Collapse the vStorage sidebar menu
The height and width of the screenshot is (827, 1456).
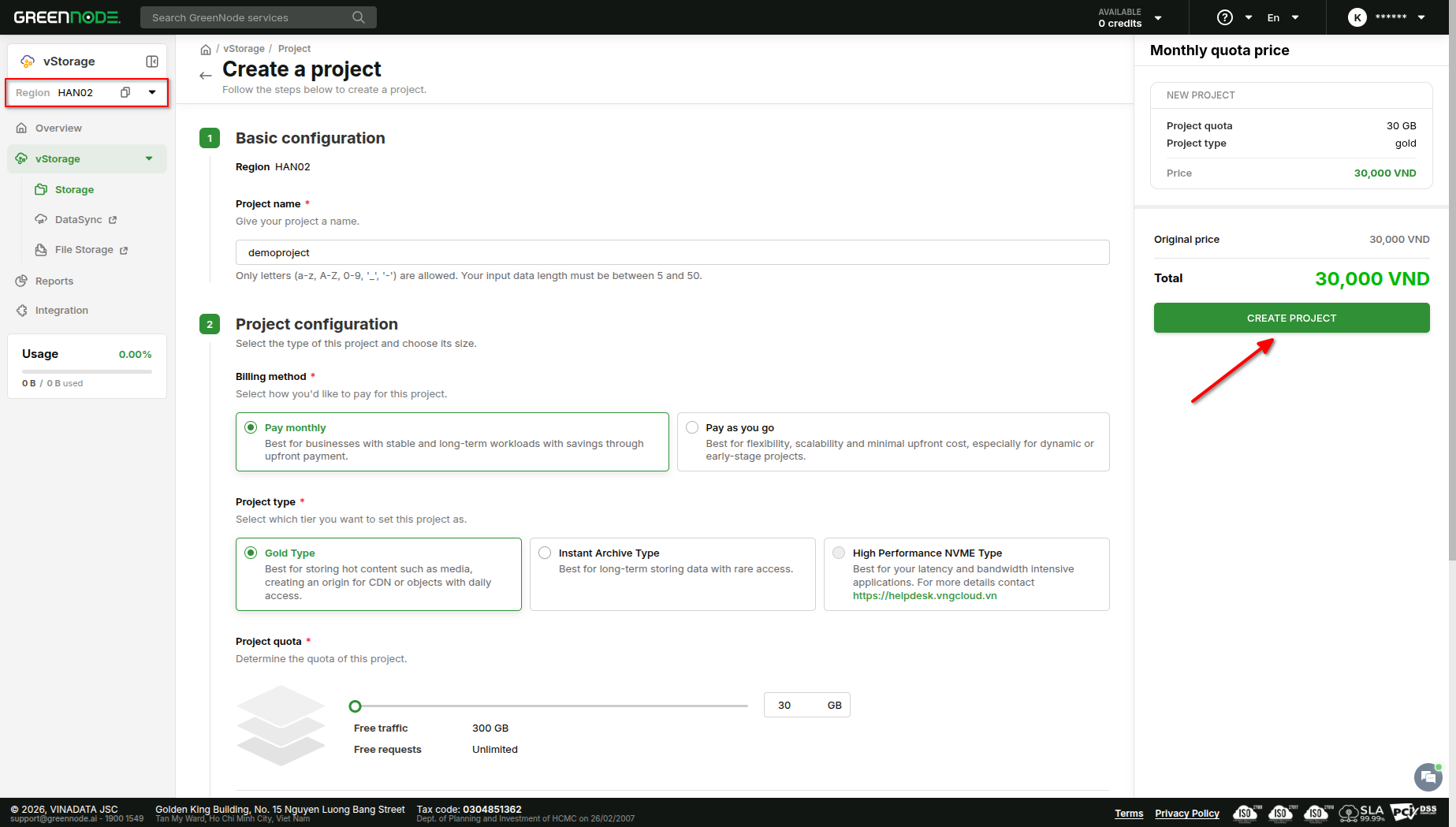[149, 158]
